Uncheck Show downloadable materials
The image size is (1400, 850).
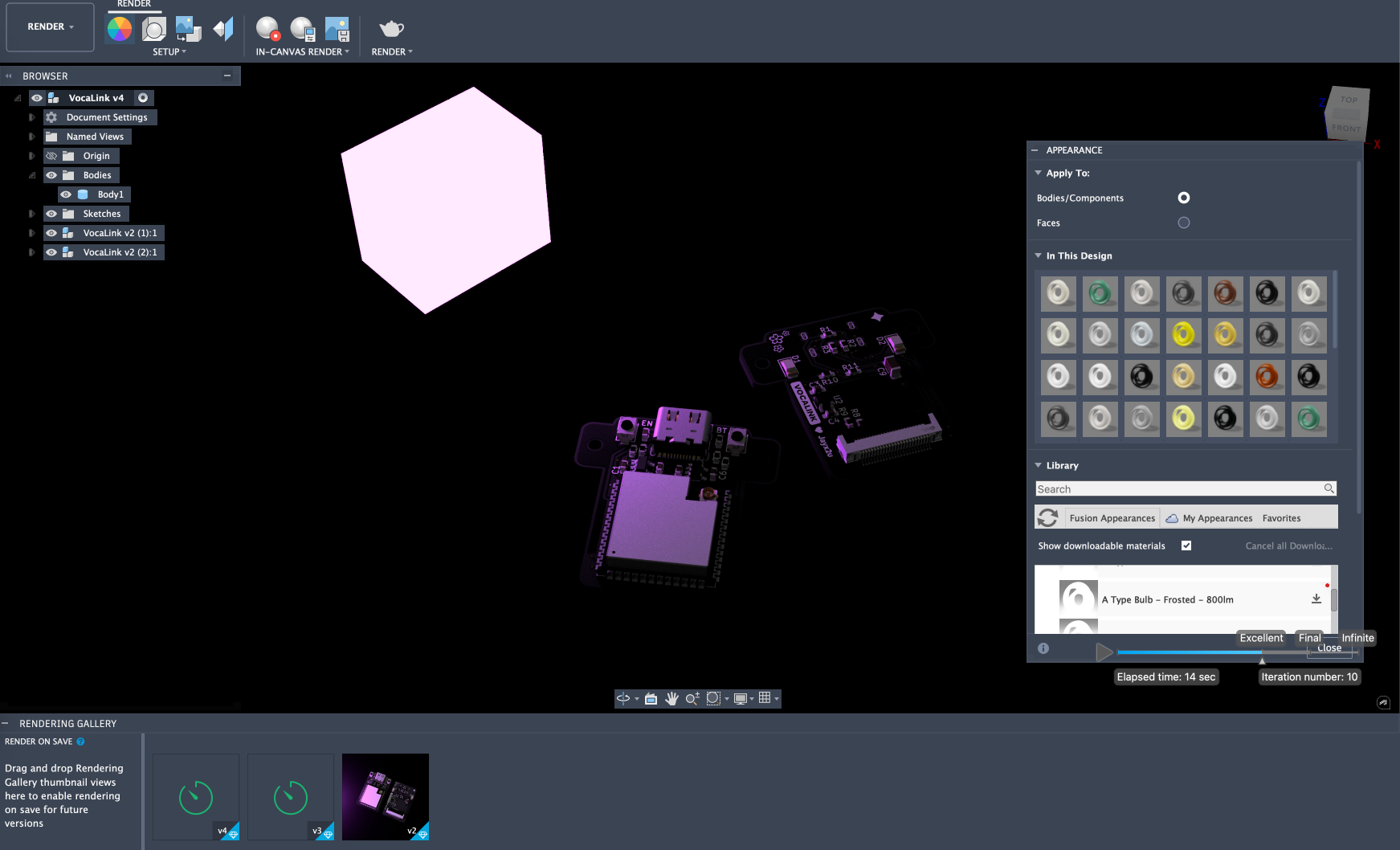point(1186,546)
